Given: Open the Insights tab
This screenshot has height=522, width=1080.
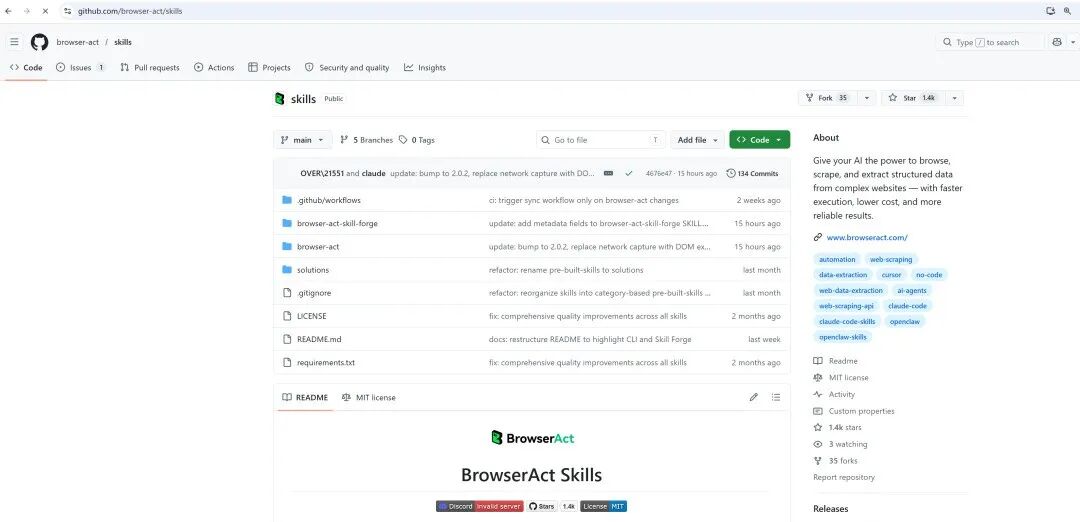Looking at the screenshot, I should 425,67.
